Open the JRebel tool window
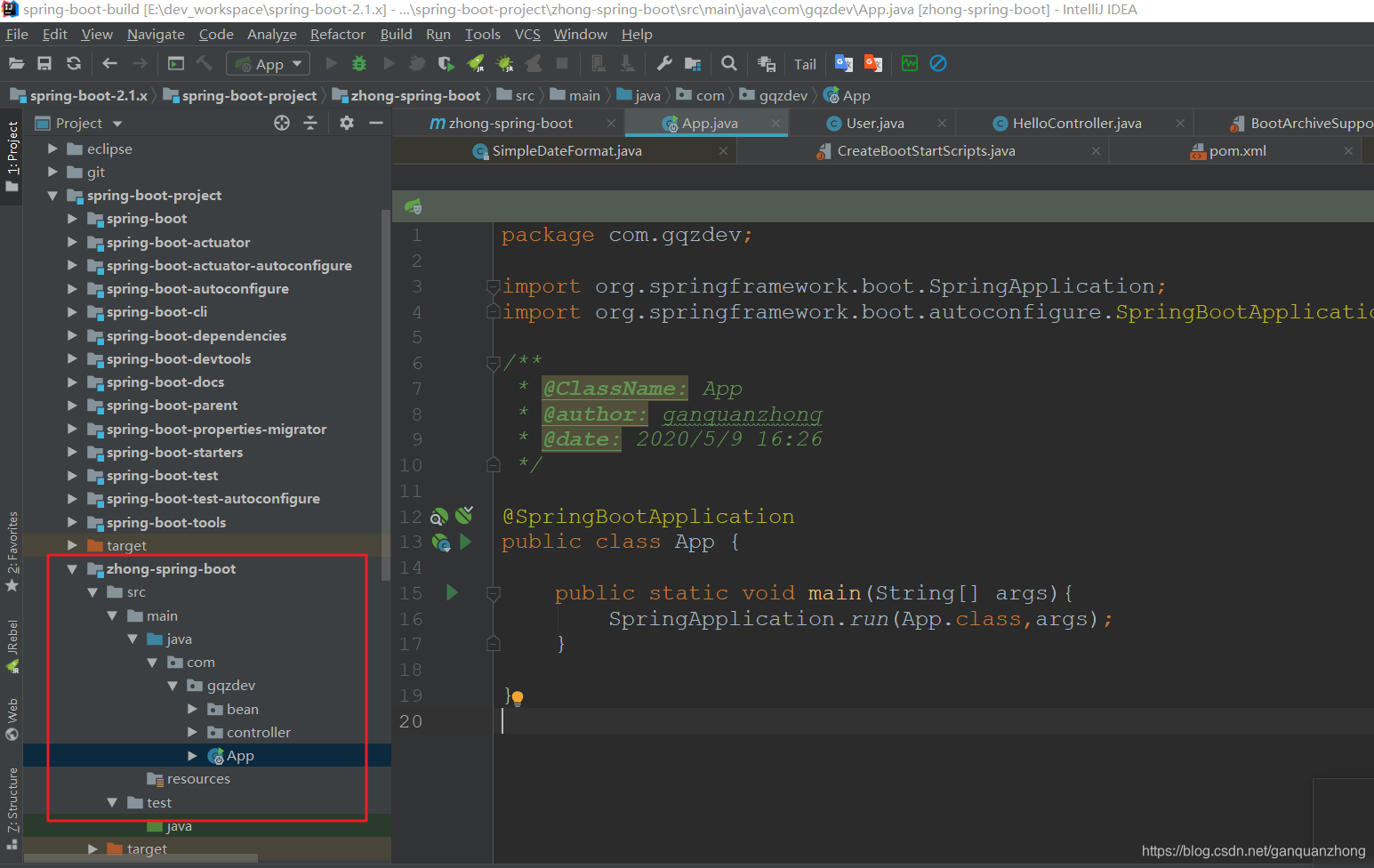This screenshot has width=1374, height=868. [12, 646]
